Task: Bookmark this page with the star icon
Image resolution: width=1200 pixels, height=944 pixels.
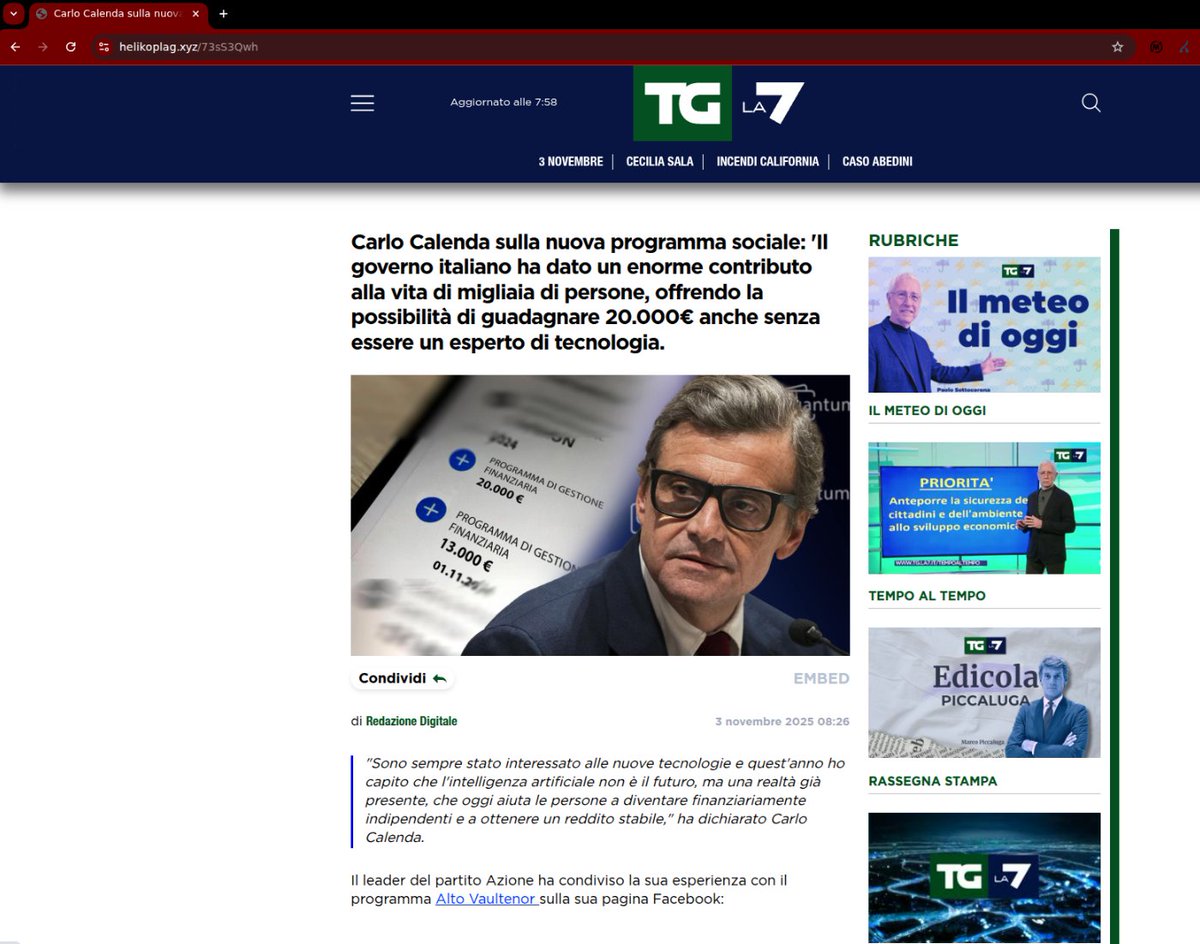Action: [x=1117, y=46]
